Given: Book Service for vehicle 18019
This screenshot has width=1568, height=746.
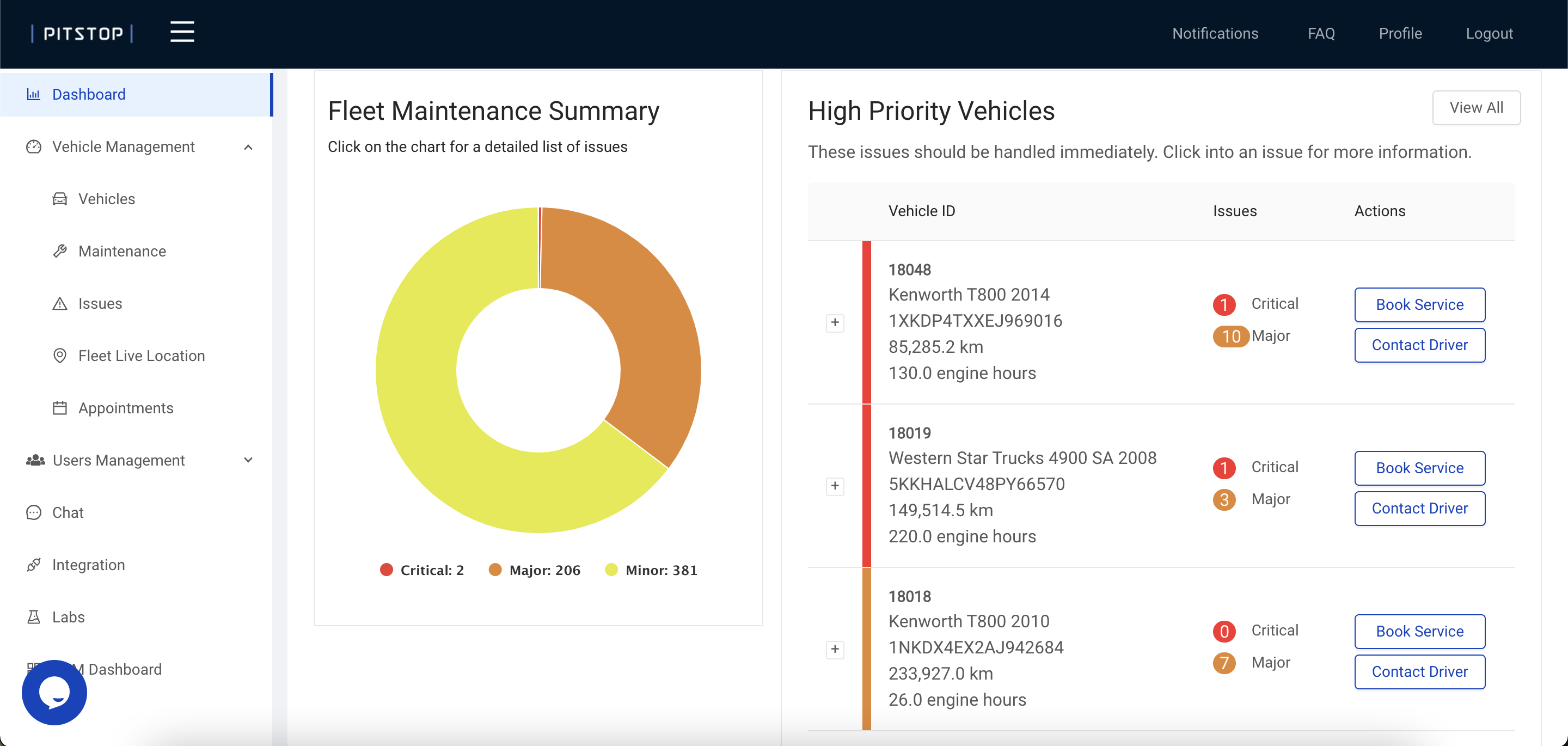Looking at the screenshot, I should click(x=1419, y=468).
